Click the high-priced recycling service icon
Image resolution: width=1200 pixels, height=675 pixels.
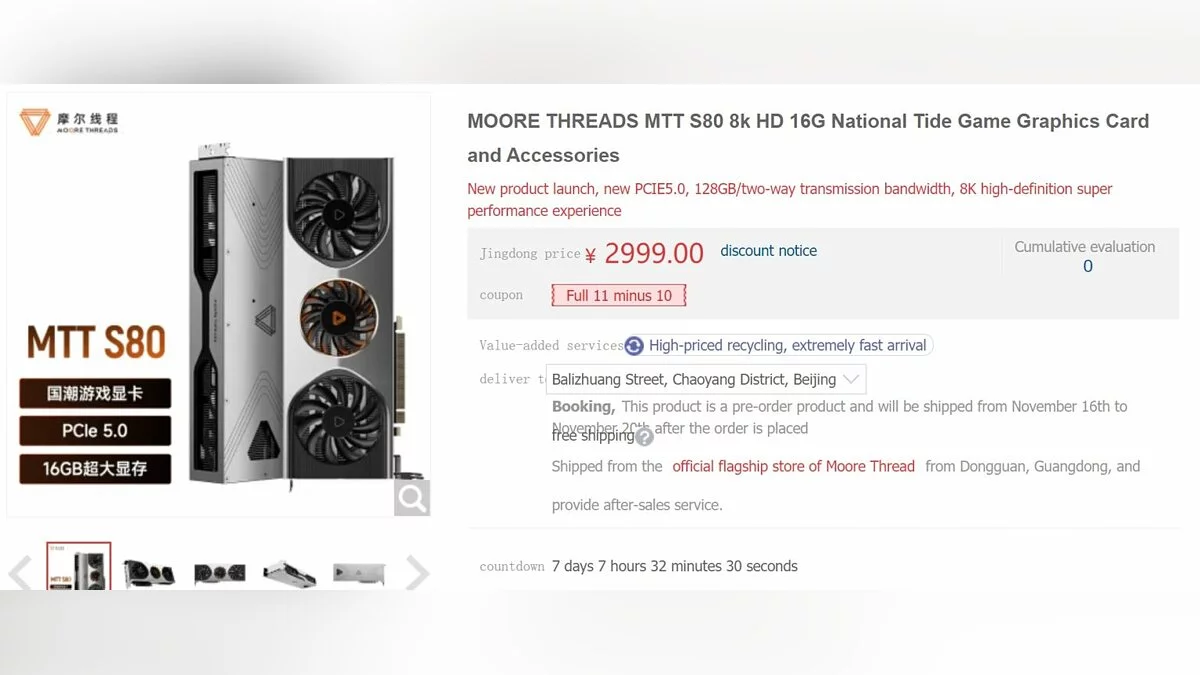(x=634, y=346)
